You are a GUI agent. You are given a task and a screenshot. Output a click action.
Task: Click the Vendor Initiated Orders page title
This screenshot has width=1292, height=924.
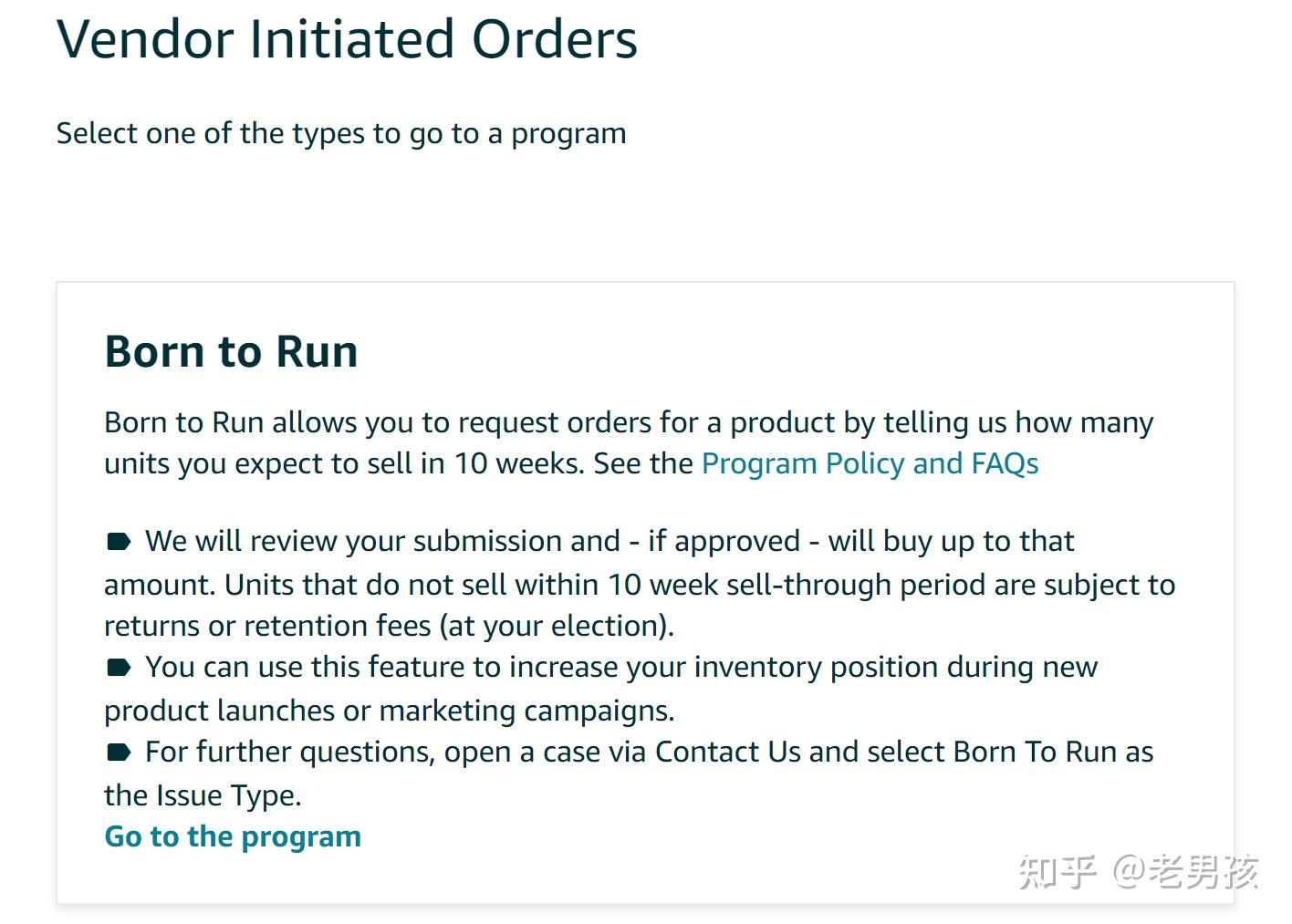tap(347, 39)
